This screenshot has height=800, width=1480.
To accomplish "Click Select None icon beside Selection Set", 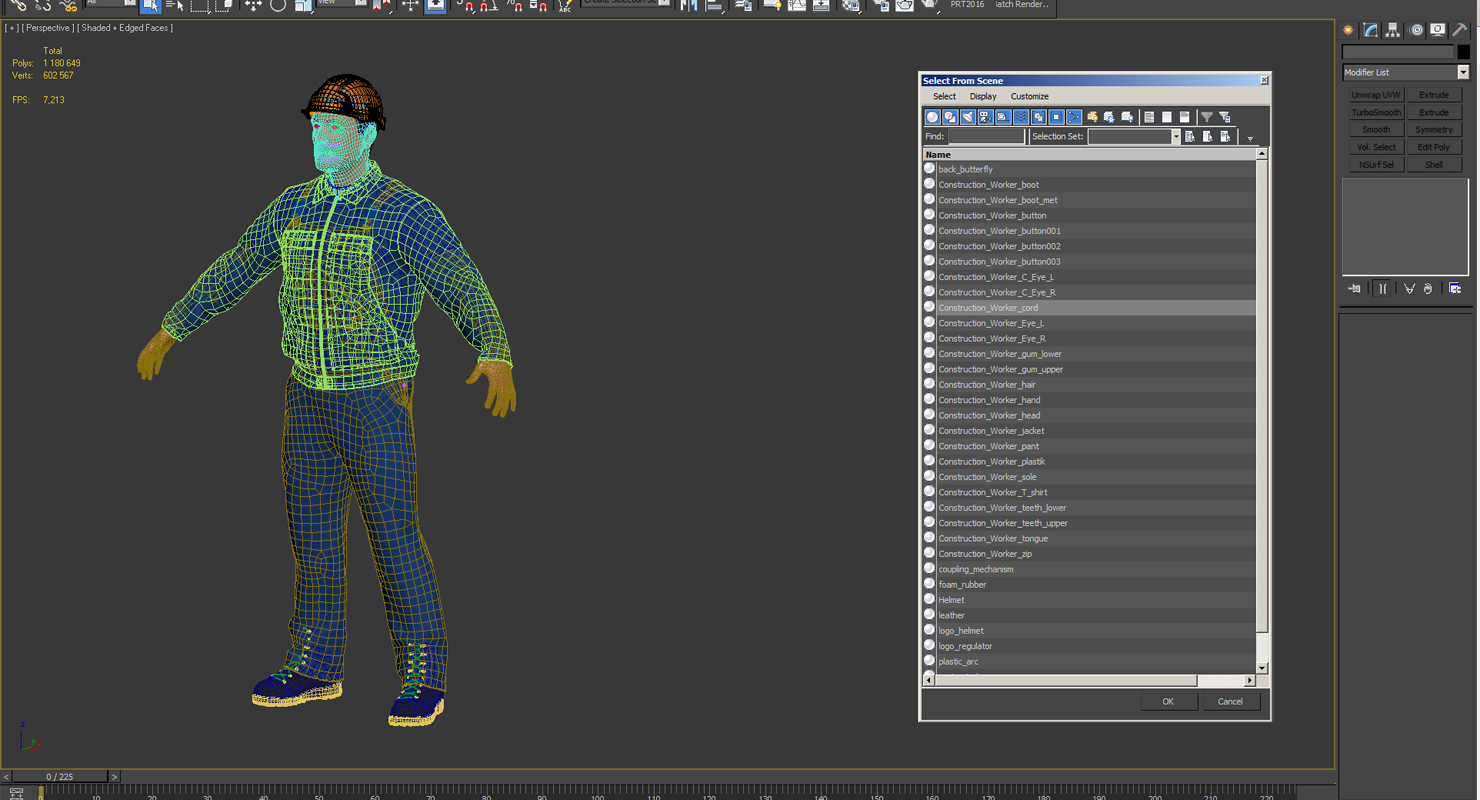I will tap(1208, 136).
